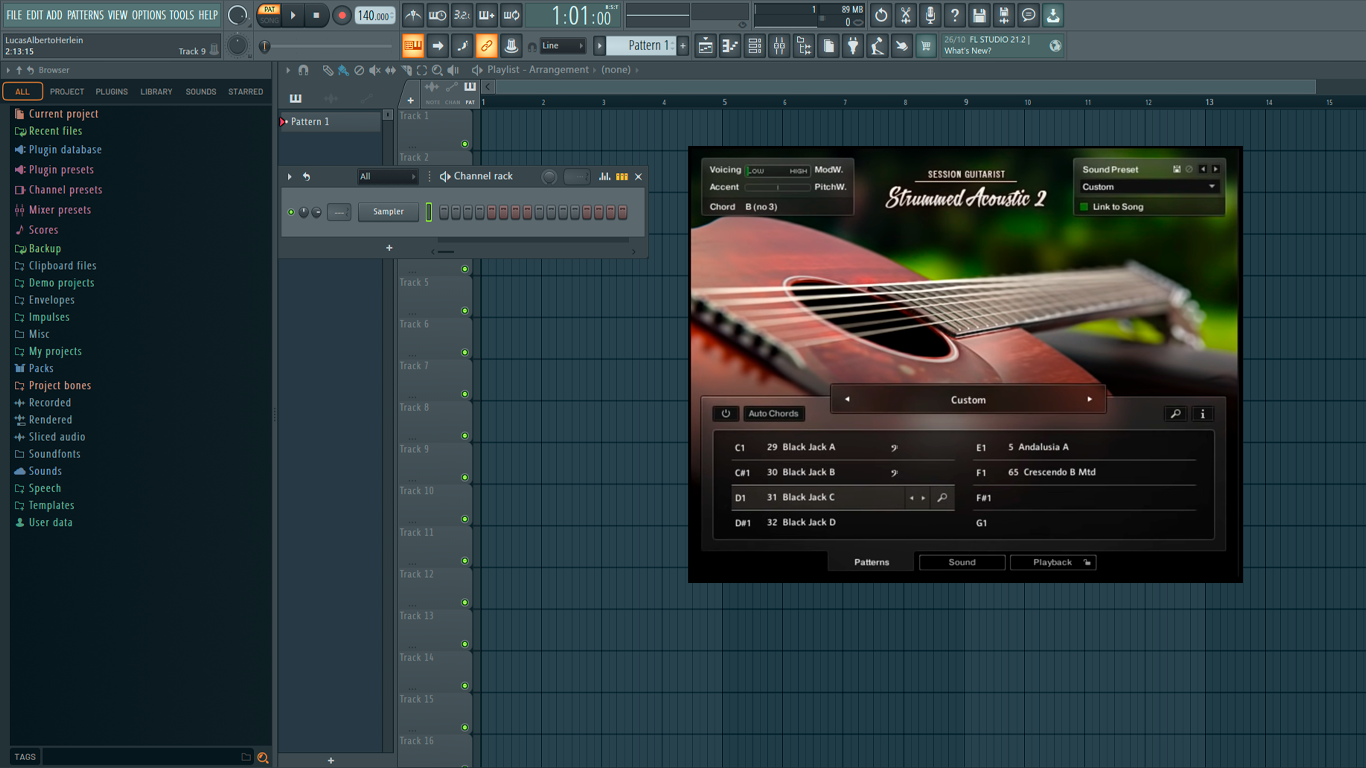1366x768 pixels.
Task: Click the Render as audio icon
Action: (1004, 15)
